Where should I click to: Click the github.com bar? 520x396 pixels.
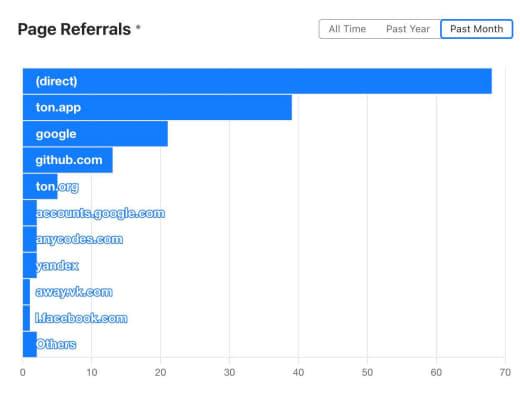[68, 160]
